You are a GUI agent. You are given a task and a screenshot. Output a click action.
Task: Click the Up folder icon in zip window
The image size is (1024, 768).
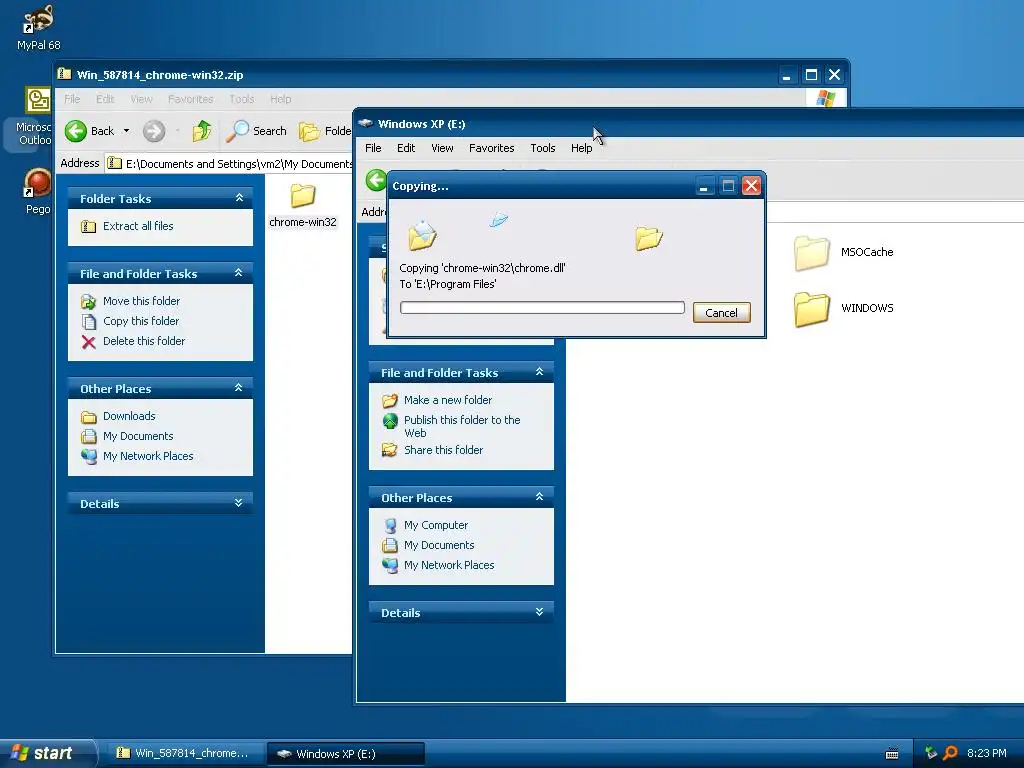point(202,131)
